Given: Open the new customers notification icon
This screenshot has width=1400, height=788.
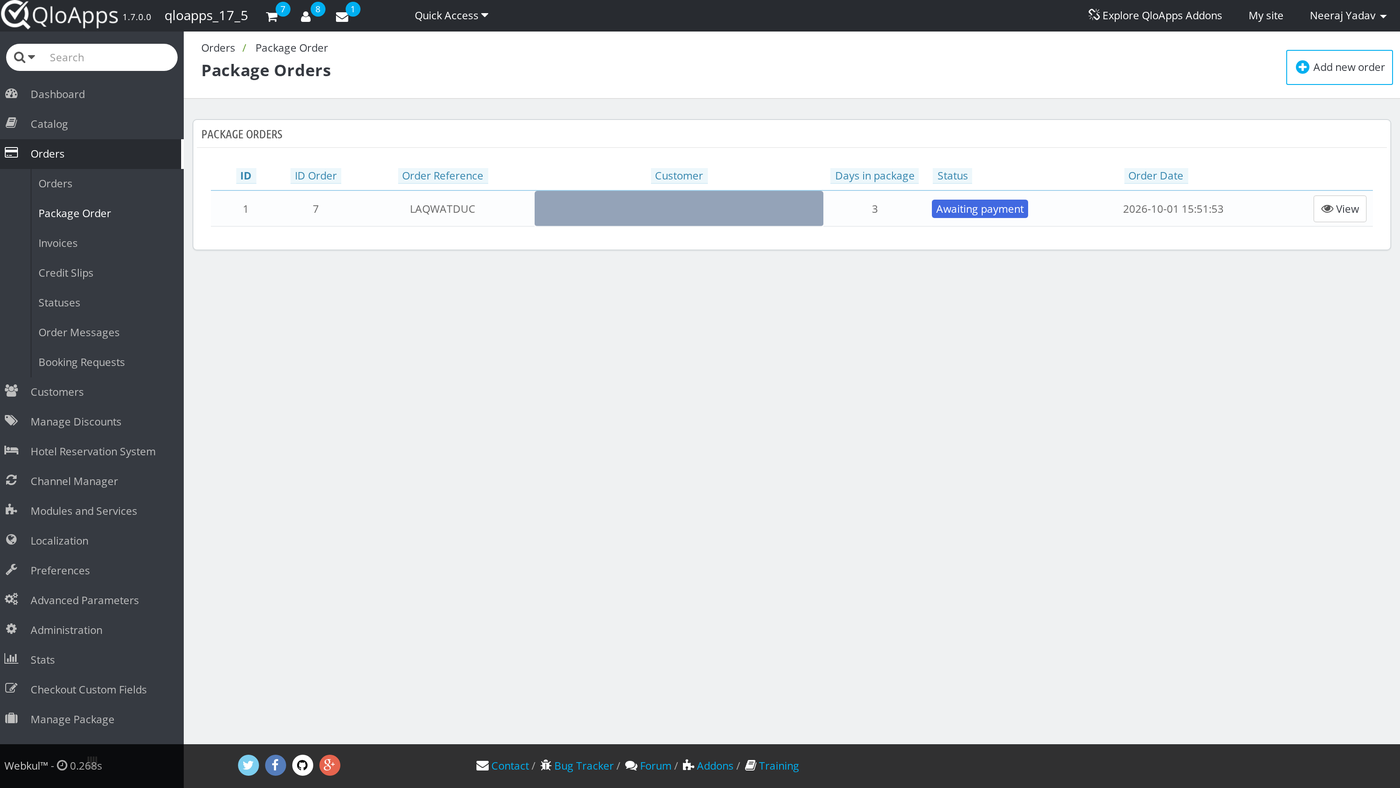Looking at the screenshot, I should (x=306, y=17).
